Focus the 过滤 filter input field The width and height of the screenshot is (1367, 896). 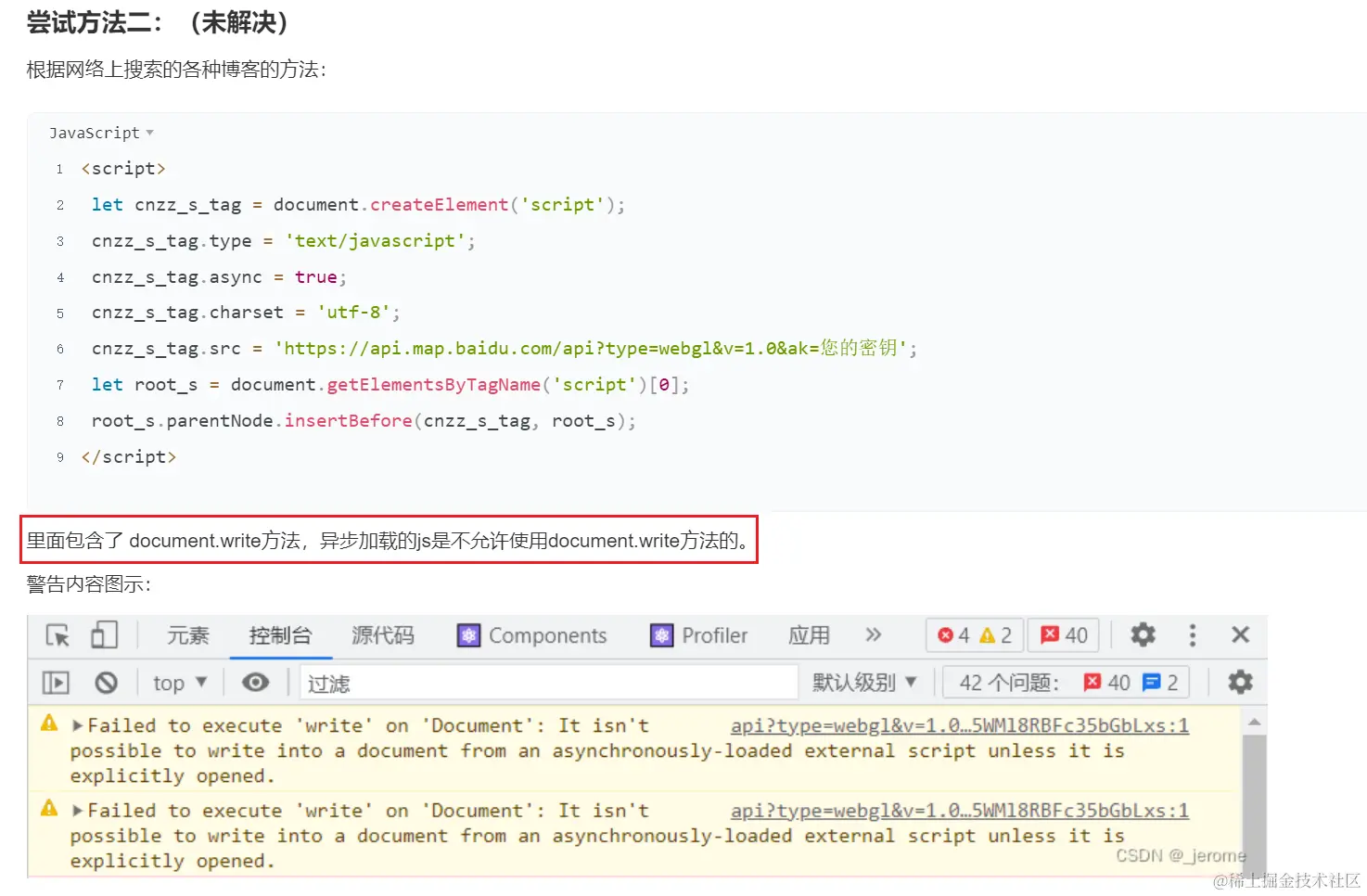549,684
